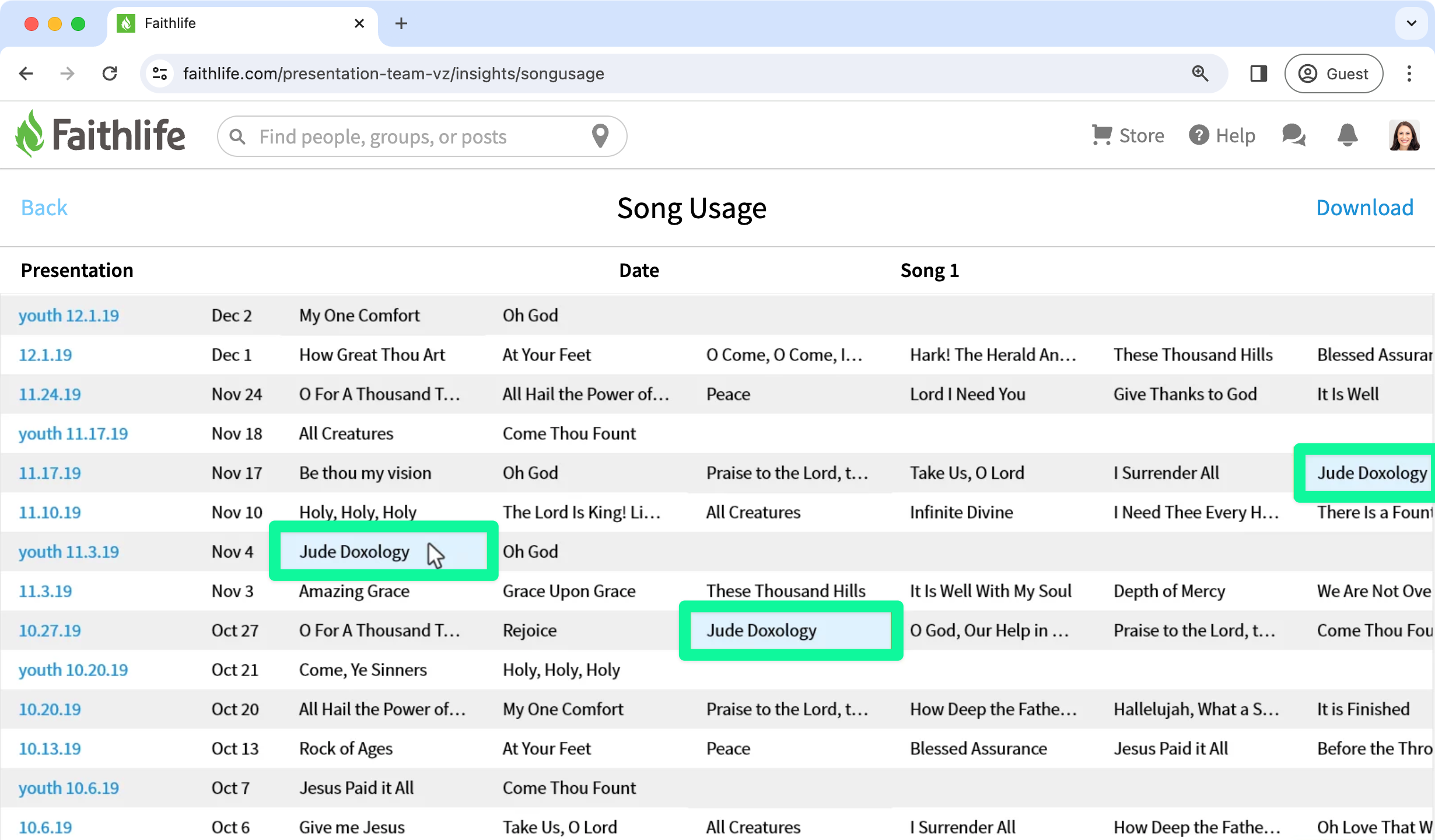This screenshot has height=840, width=1435.
Task: Open the messages chat bubble icon
Action: pos(1294,135)
